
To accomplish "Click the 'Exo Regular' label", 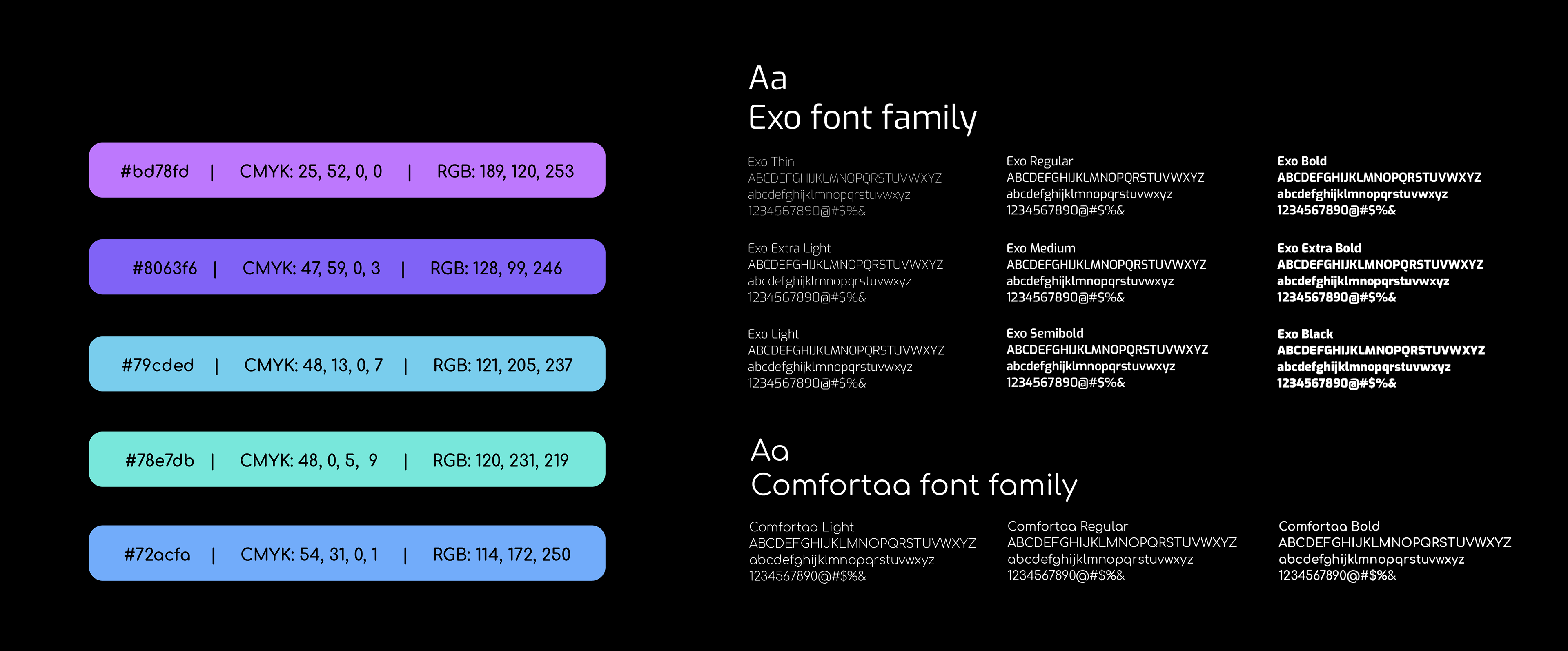I will pos(1039,161).
